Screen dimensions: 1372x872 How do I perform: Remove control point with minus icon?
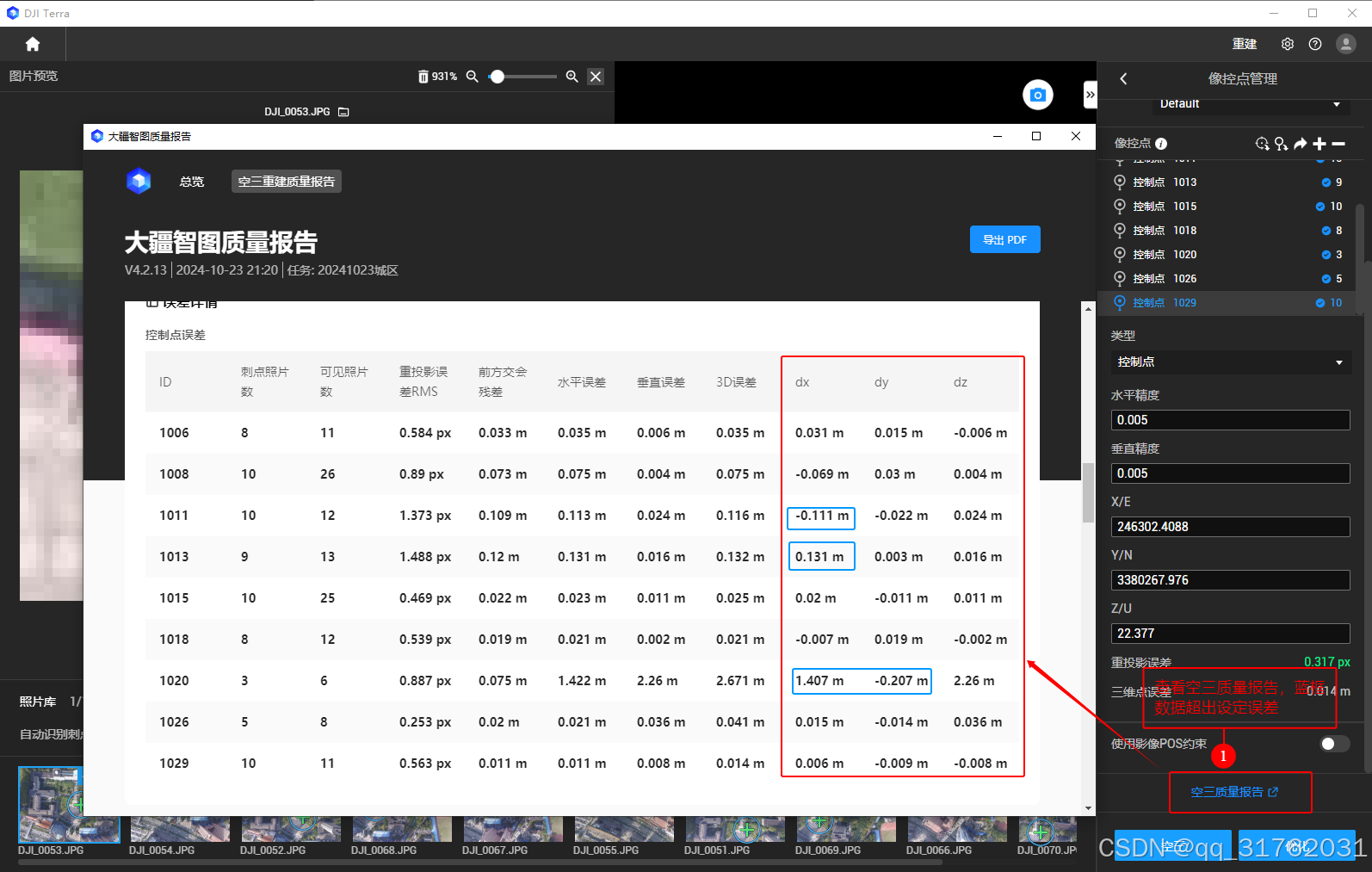point(1338,144)
